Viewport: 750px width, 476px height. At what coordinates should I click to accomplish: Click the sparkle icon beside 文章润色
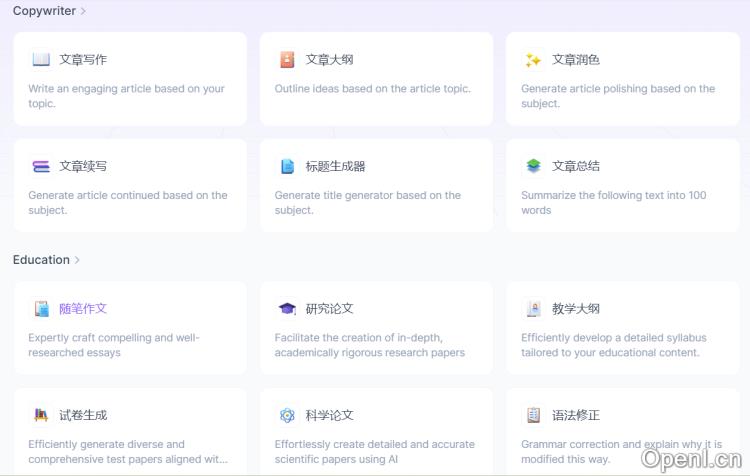534,60
